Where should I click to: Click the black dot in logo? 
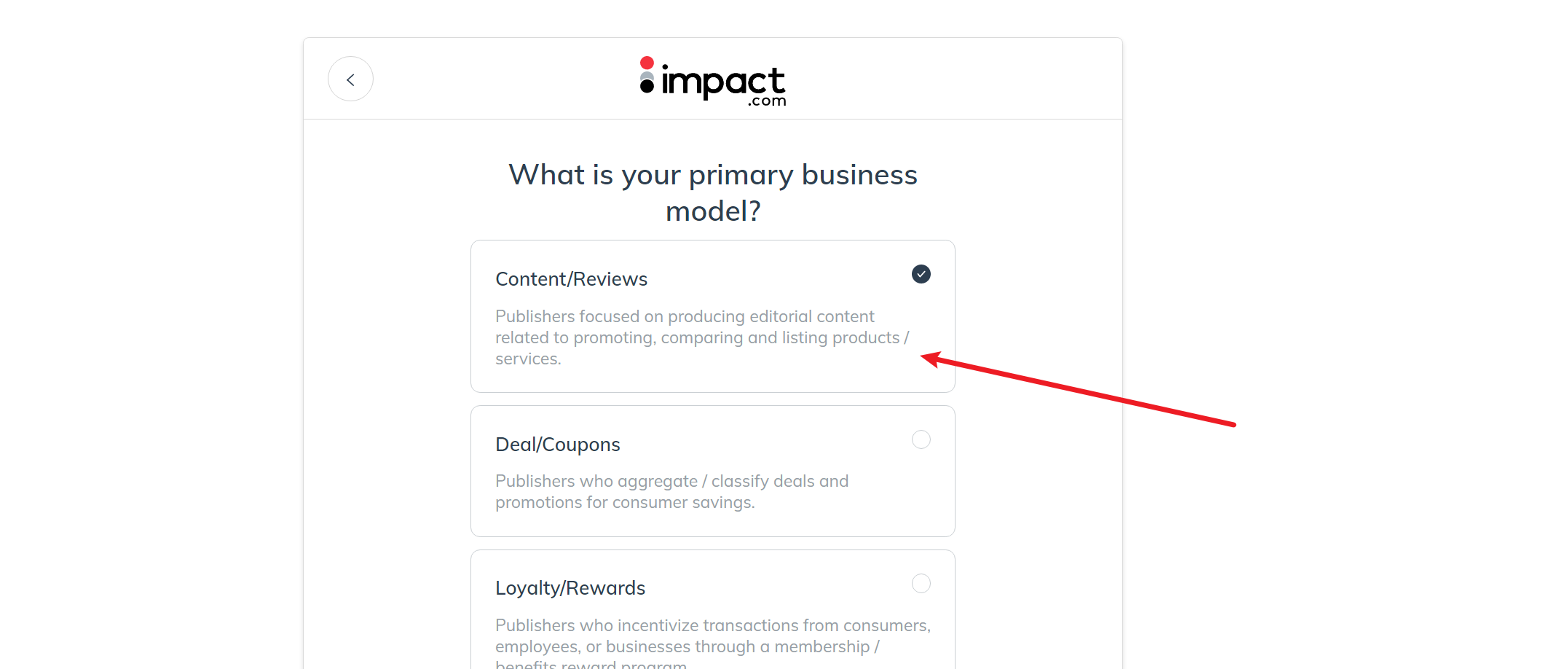pos(647,87)
